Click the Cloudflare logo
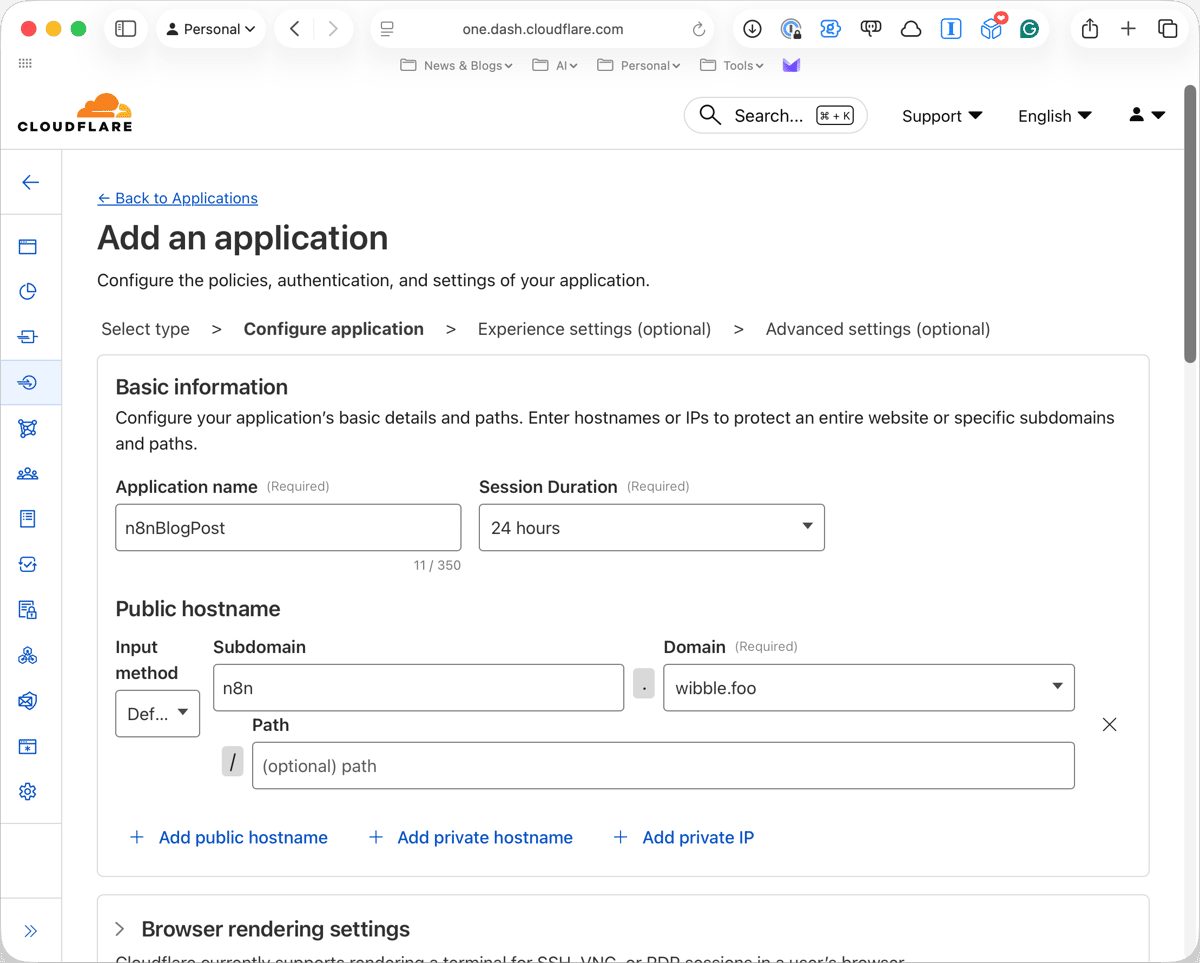This screenshot has height=963, width=1200. [x=74, y=112]
